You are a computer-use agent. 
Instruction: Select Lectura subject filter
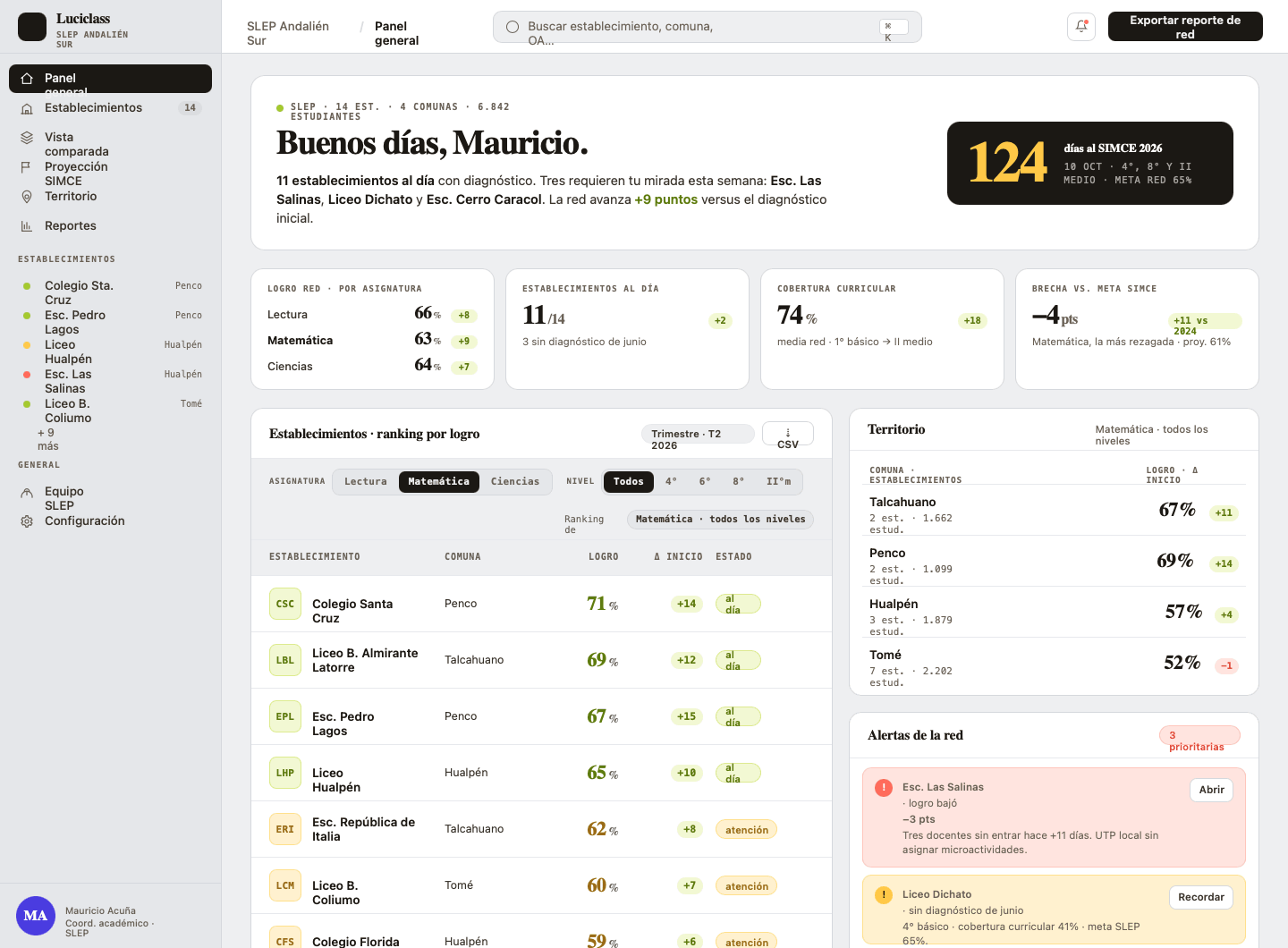[x=366, y=481]
